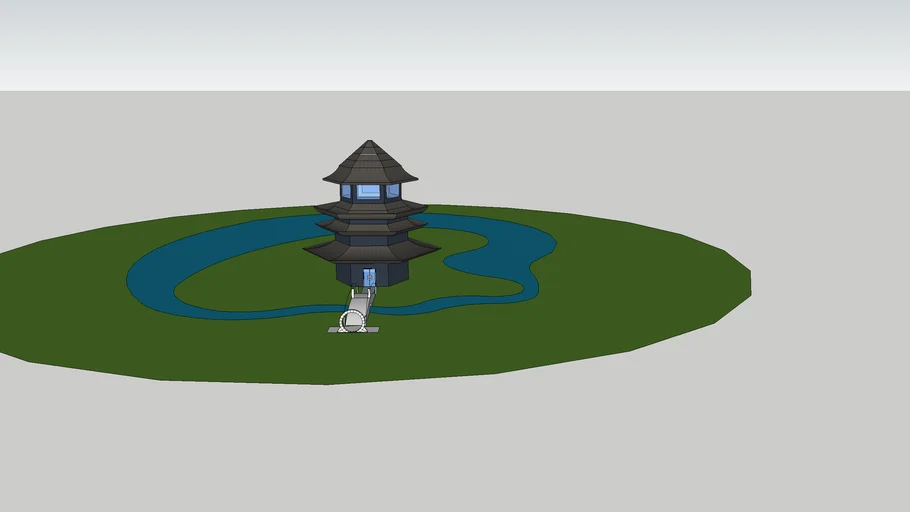Image resolution: width=910 pixels, height=512 pixels.
Task: Click the right blue window of the pagoda
Action: pyautogui.click(x=393, y=191)
